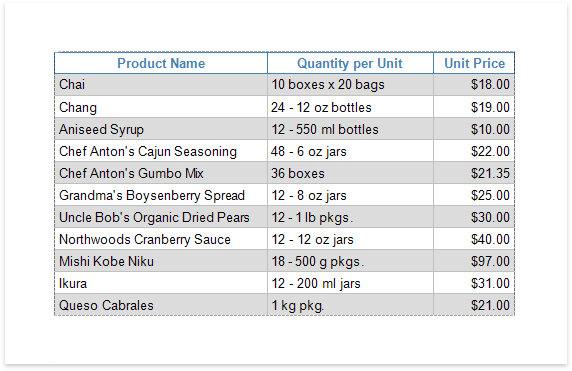Click the Unit Price column header
The width and height of the screenshot is (572, 371).
click(x=474, y=63)
